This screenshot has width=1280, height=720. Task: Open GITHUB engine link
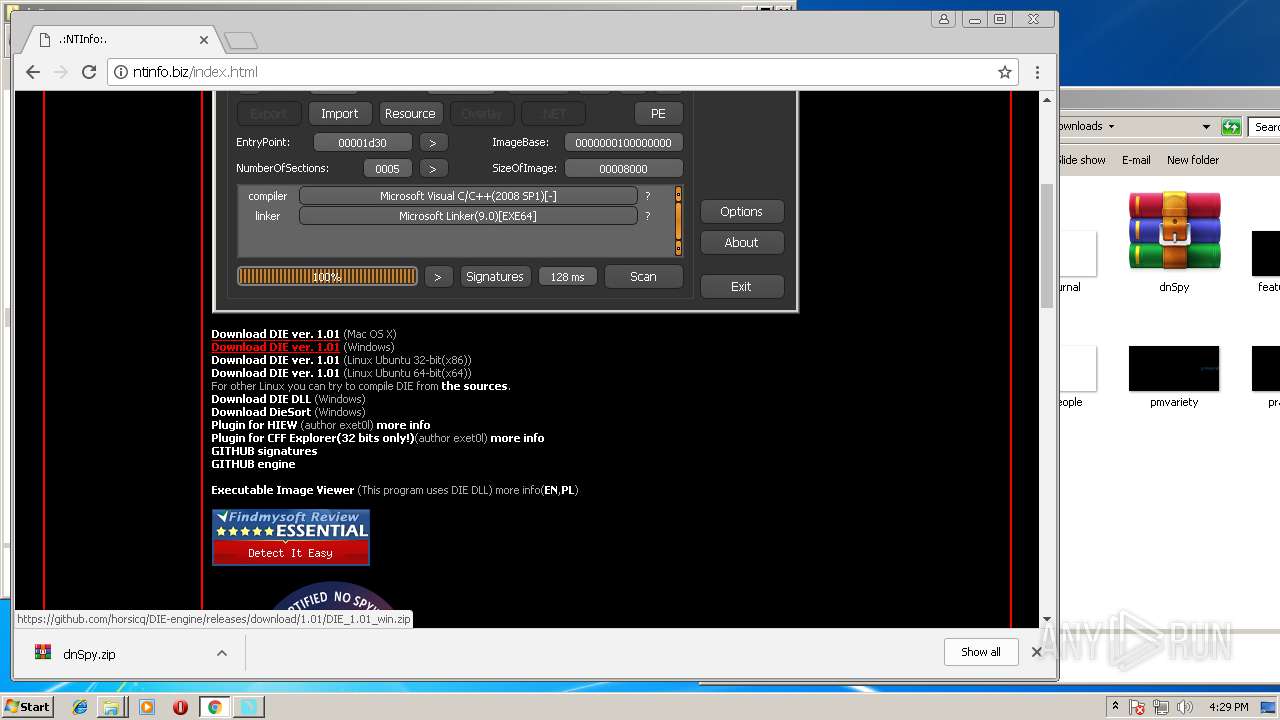point(253,464)
